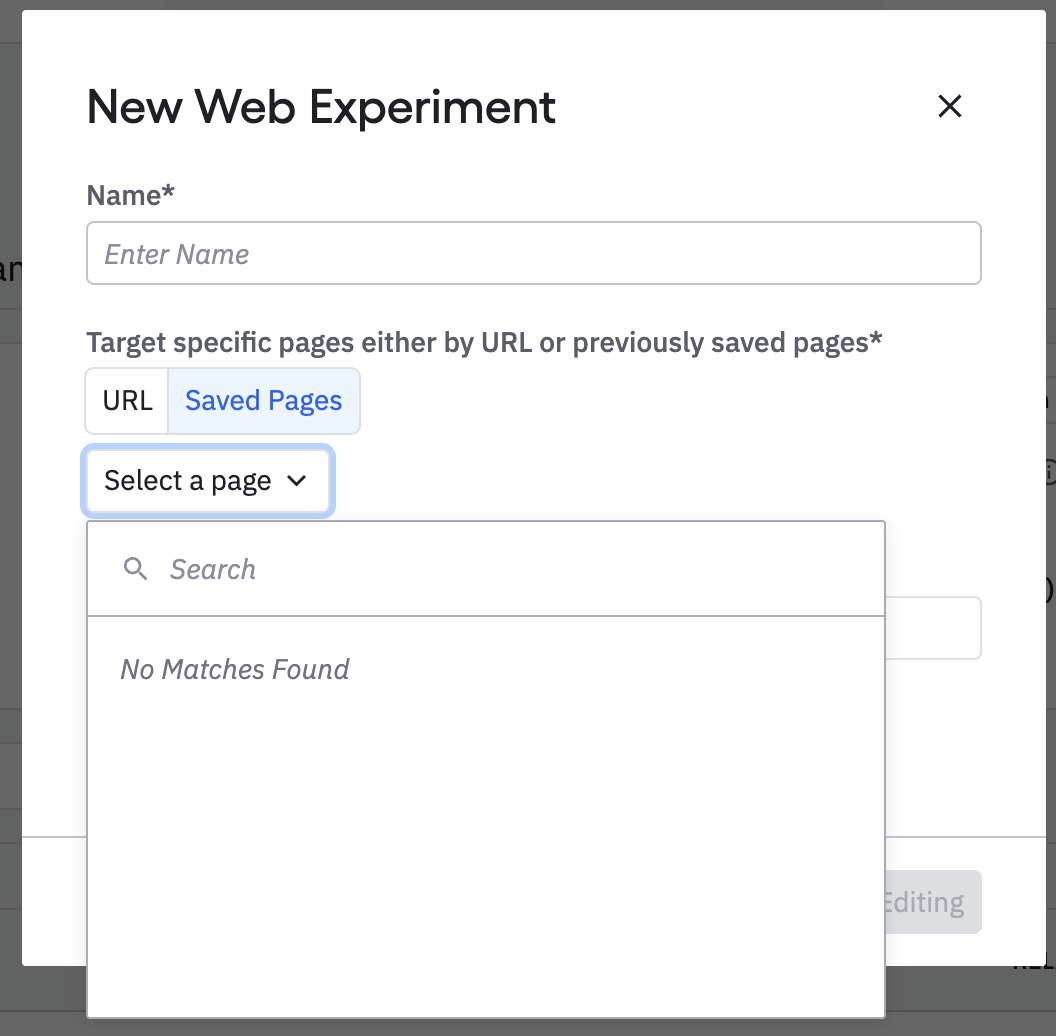Click the chevron arrow beside Select a page
This screenshot has height=1036, width=1056.
tap(296, 481)
